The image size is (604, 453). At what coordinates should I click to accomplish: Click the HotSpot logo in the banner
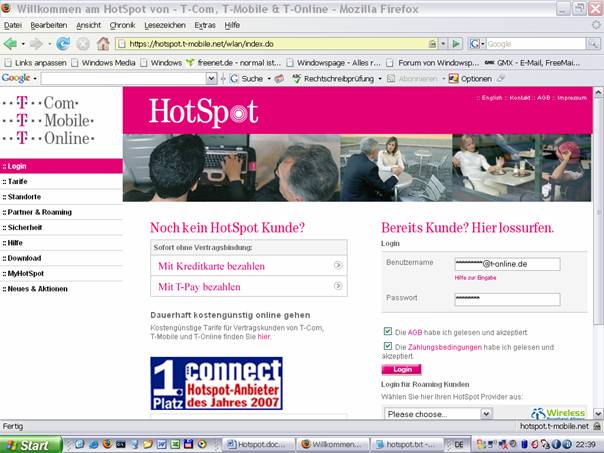[x=203, y=112]
